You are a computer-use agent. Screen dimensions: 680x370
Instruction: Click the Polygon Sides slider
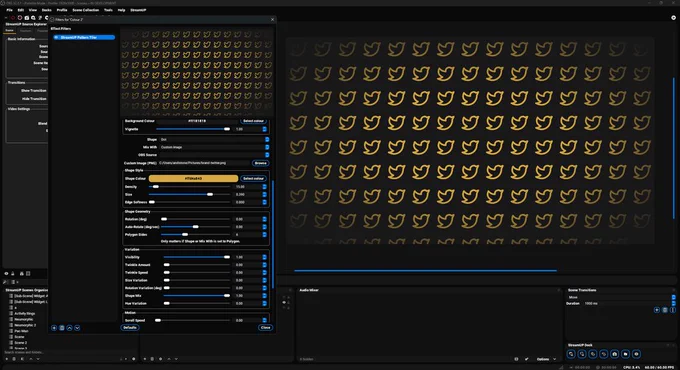[196, 235]
